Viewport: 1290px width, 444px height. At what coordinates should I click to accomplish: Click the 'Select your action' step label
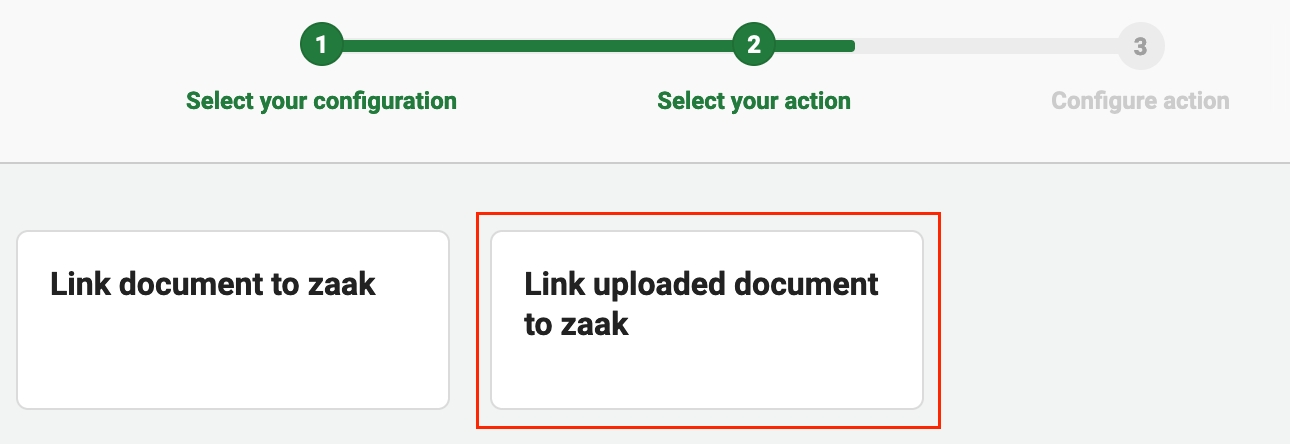[x=754, y=101]
